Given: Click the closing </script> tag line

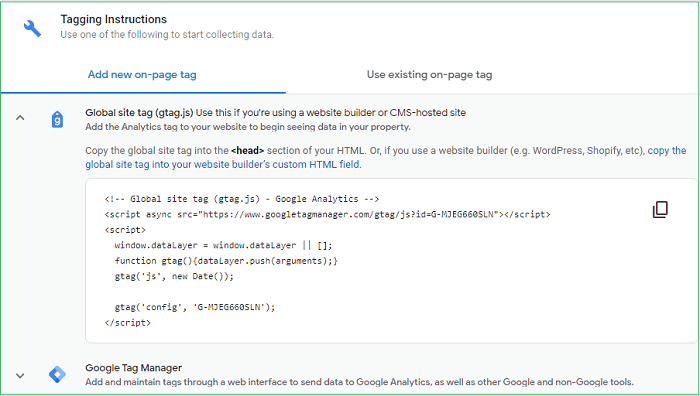Looking at the screenshot, I should pos(128,322).
